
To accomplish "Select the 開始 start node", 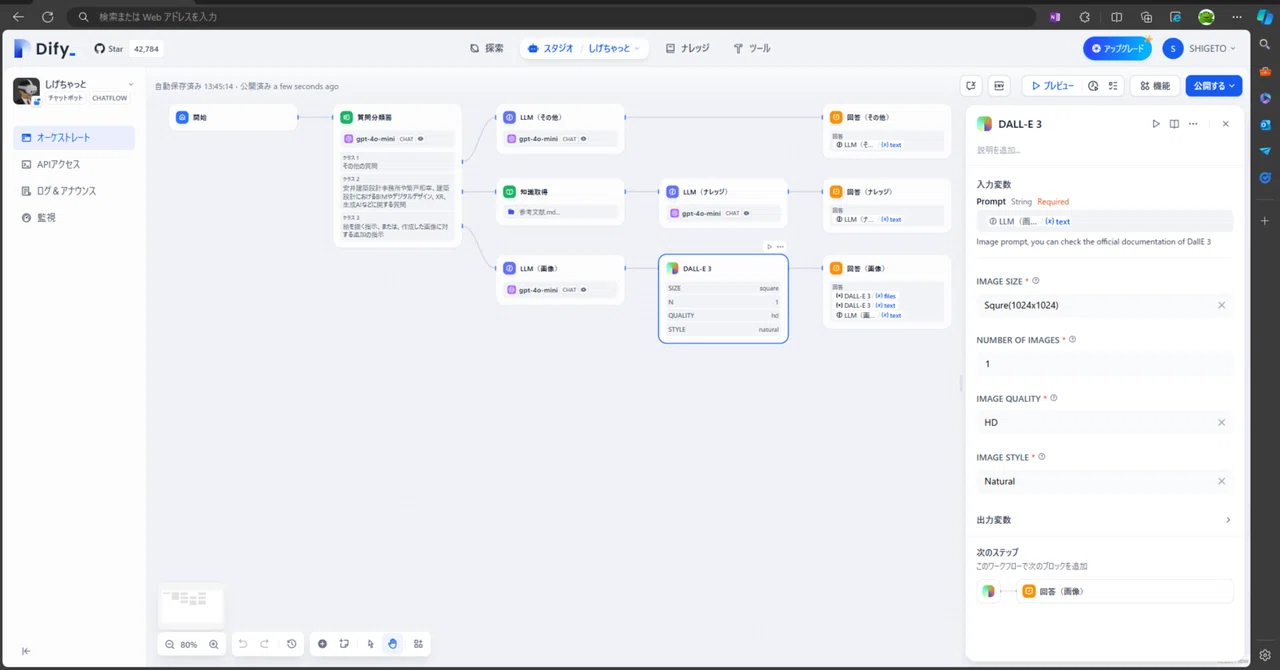I will pos(233,117).
